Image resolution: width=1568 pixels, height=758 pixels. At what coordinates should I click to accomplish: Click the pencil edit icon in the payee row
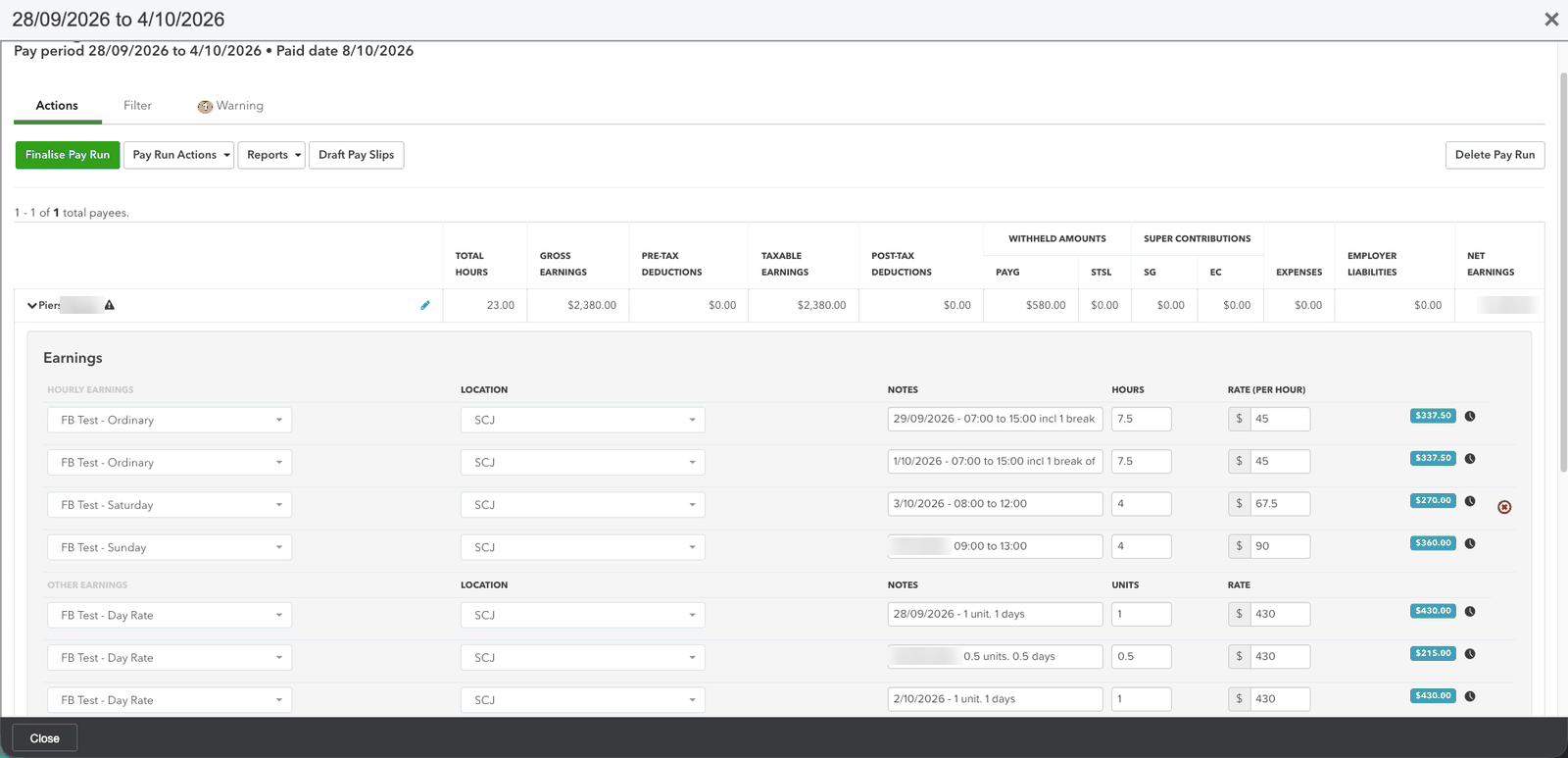coord(425,305)
